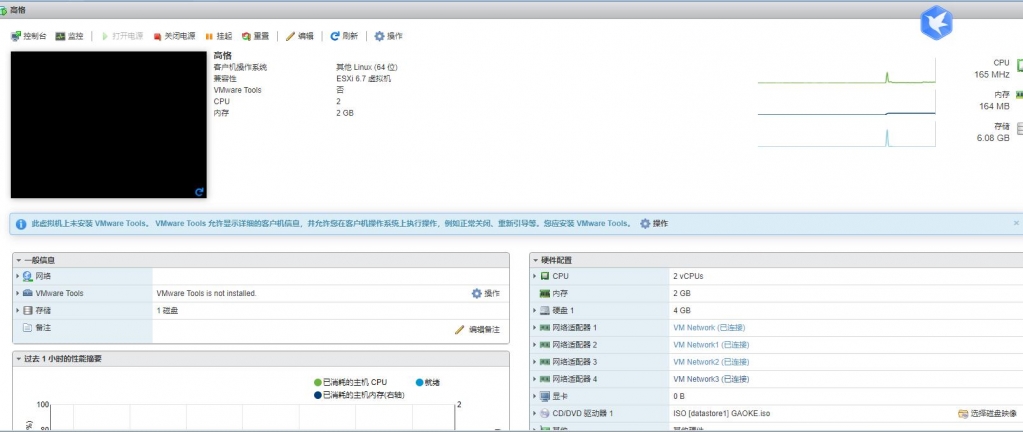Open the VM Network (已连接) link

click(x=709, y=328)
